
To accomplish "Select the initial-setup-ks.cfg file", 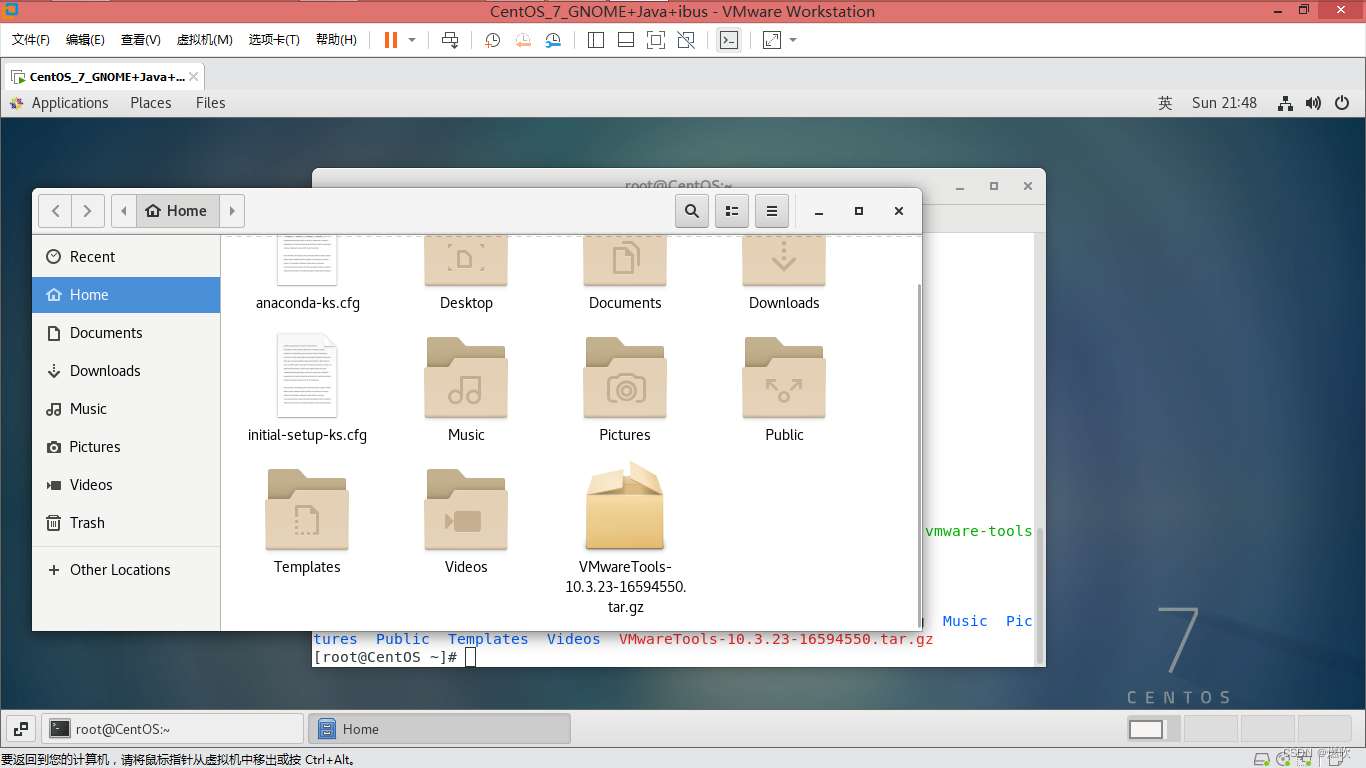I will pyautogui.click(x=307, y=389).
